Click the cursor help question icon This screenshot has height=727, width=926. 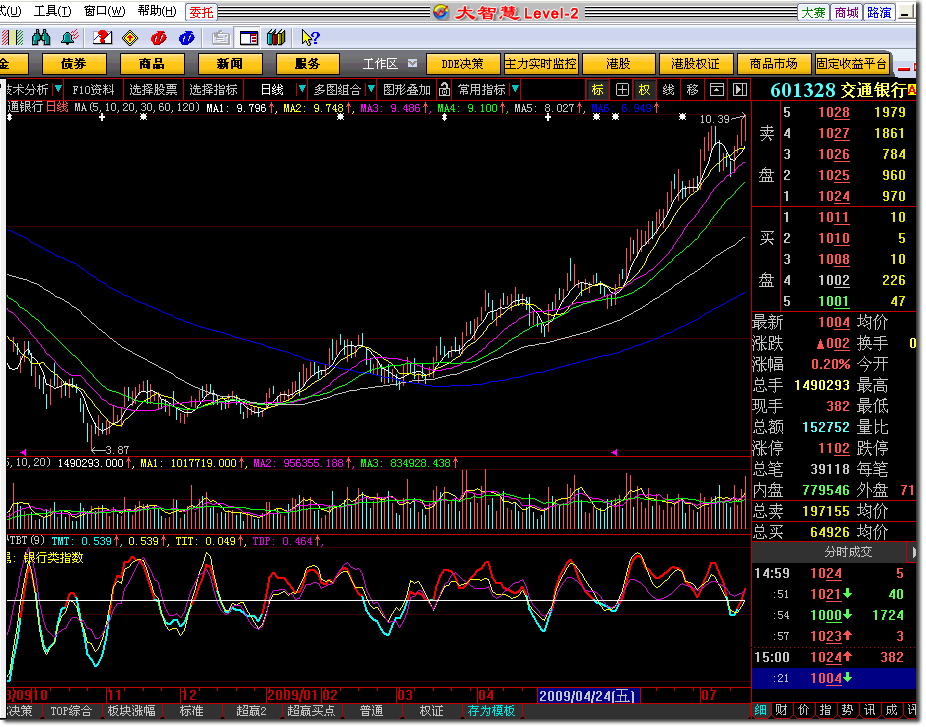(x=309, y=38)
